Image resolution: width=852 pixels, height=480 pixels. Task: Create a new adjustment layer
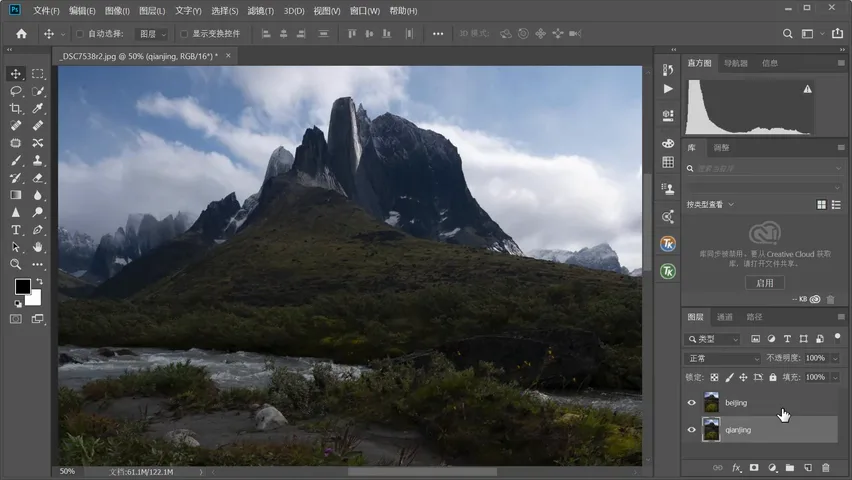[772, 467]
